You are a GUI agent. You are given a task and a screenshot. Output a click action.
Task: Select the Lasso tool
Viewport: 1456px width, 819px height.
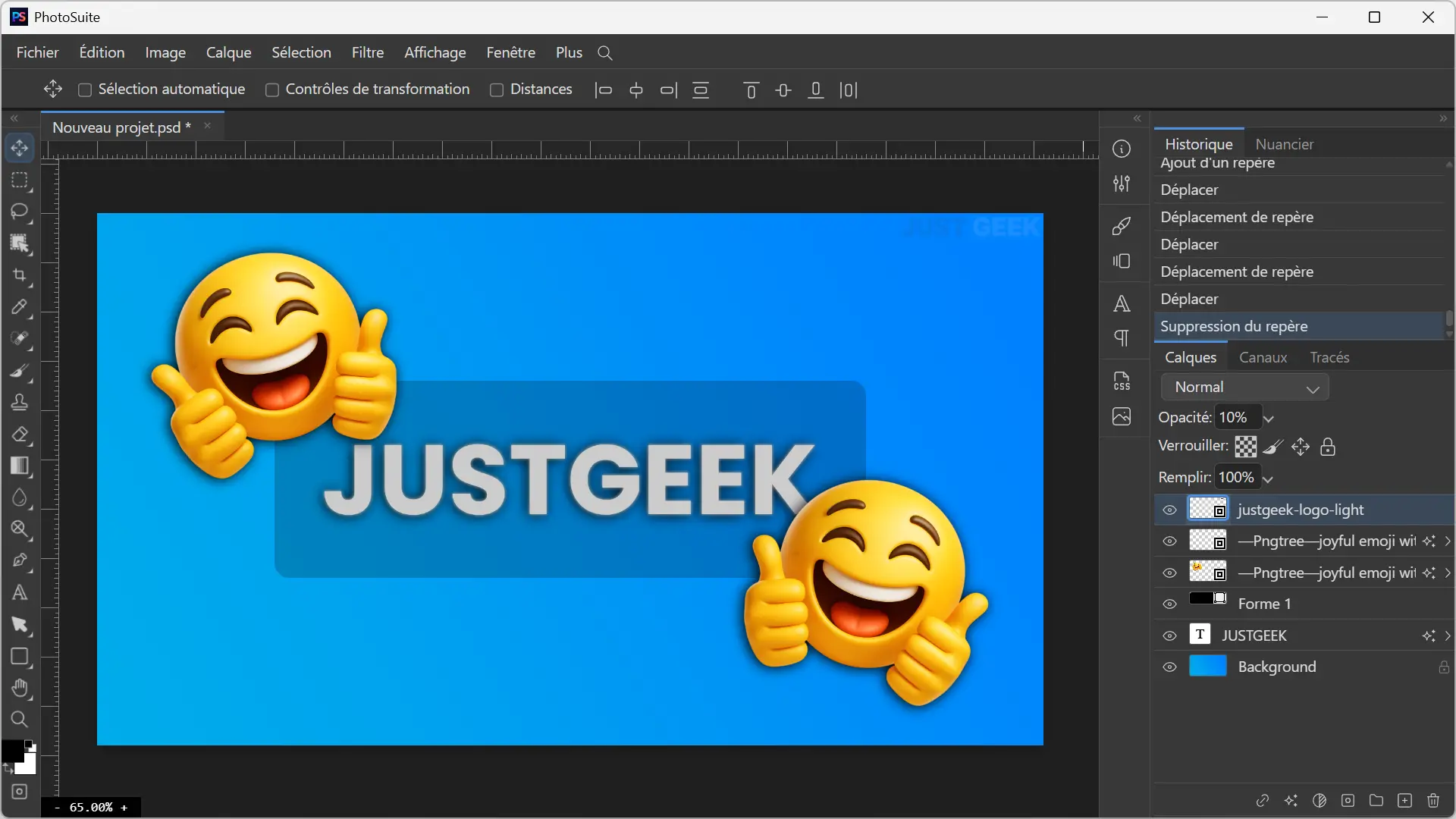pos(20,211)
